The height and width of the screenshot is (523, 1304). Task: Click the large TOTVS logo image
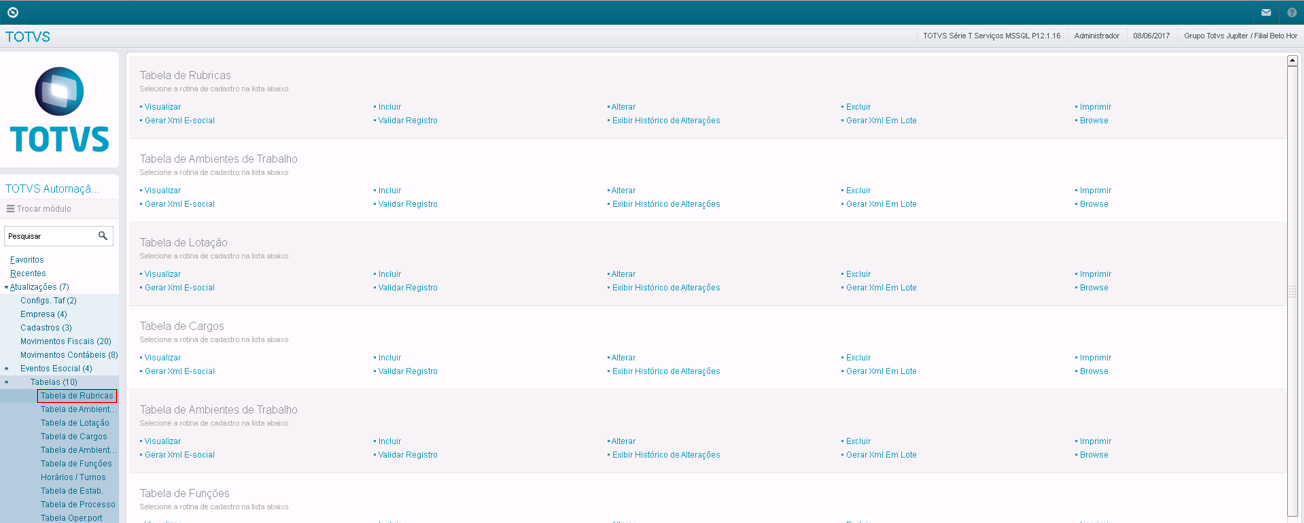(x=59, y=110)
